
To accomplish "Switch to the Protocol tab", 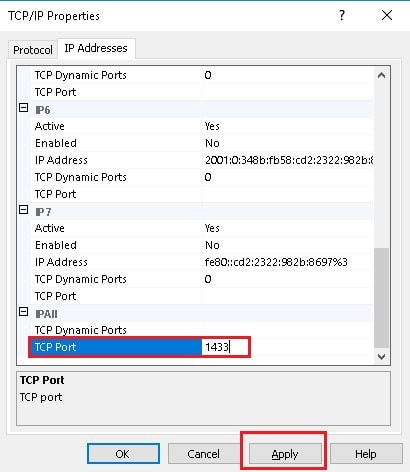I will [33, 50].
